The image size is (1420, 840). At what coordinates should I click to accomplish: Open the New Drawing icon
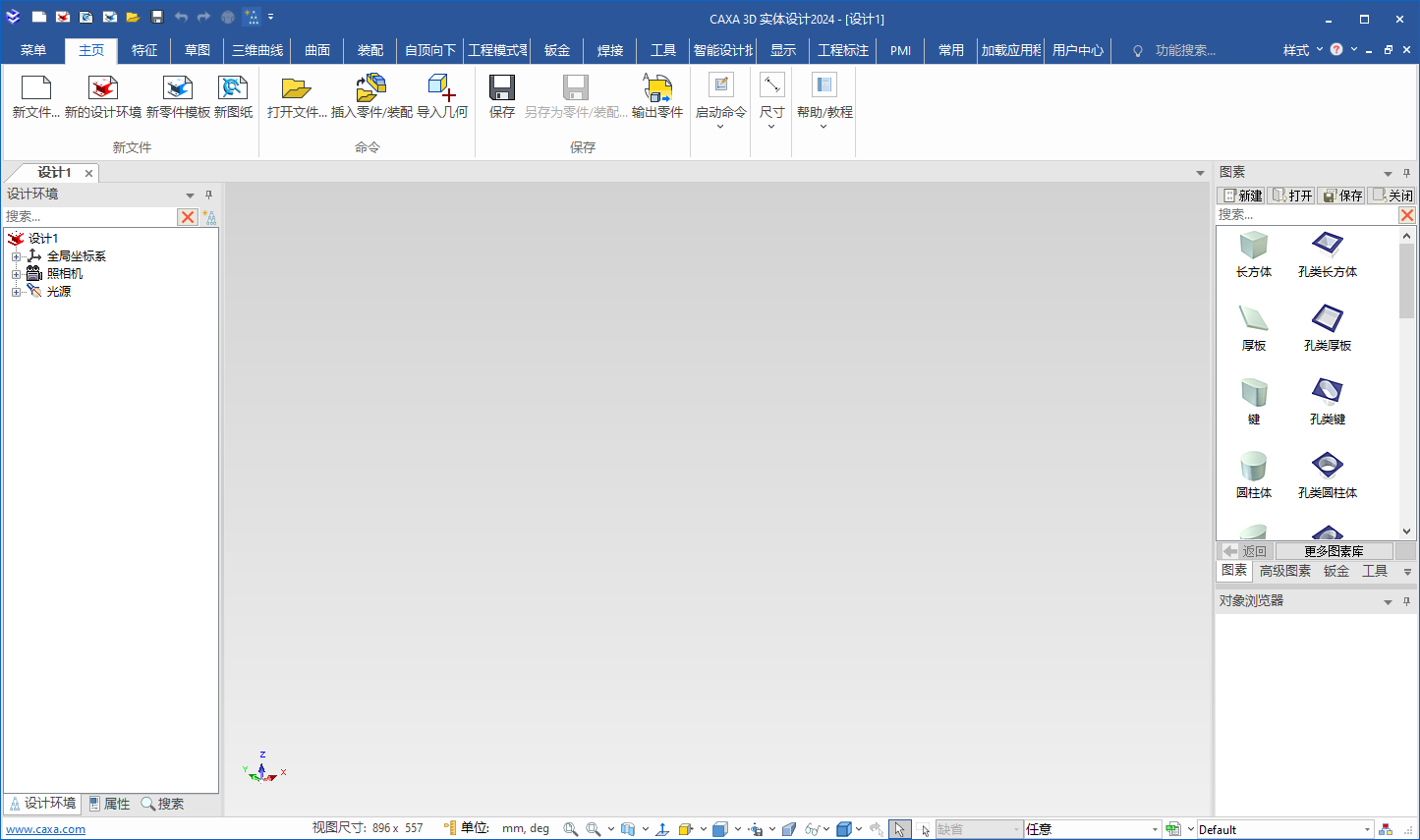click(233, 89)
